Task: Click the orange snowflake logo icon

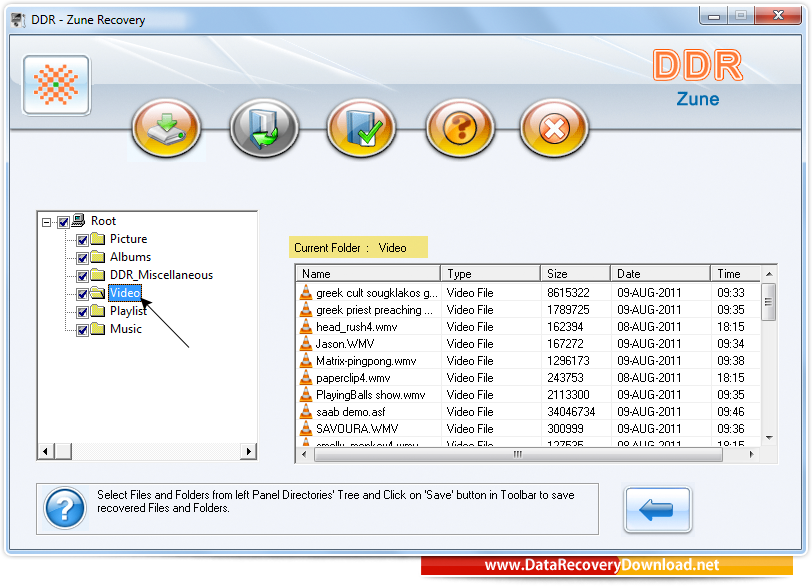Action: (56, 85)
